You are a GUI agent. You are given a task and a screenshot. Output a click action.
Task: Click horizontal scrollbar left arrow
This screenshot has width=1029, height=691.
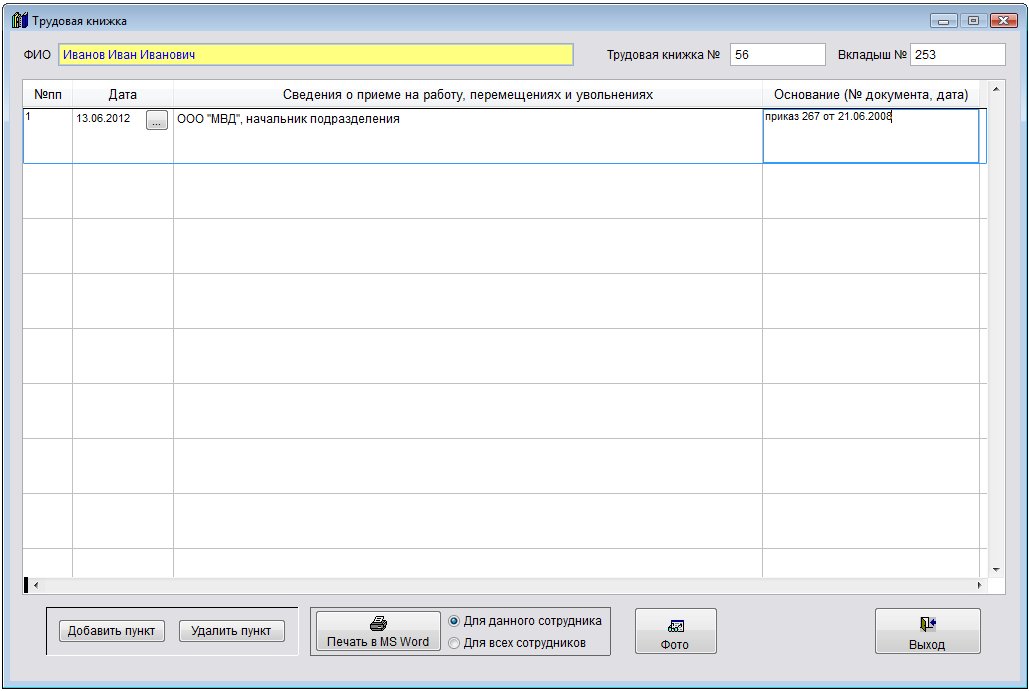(36, 585)
